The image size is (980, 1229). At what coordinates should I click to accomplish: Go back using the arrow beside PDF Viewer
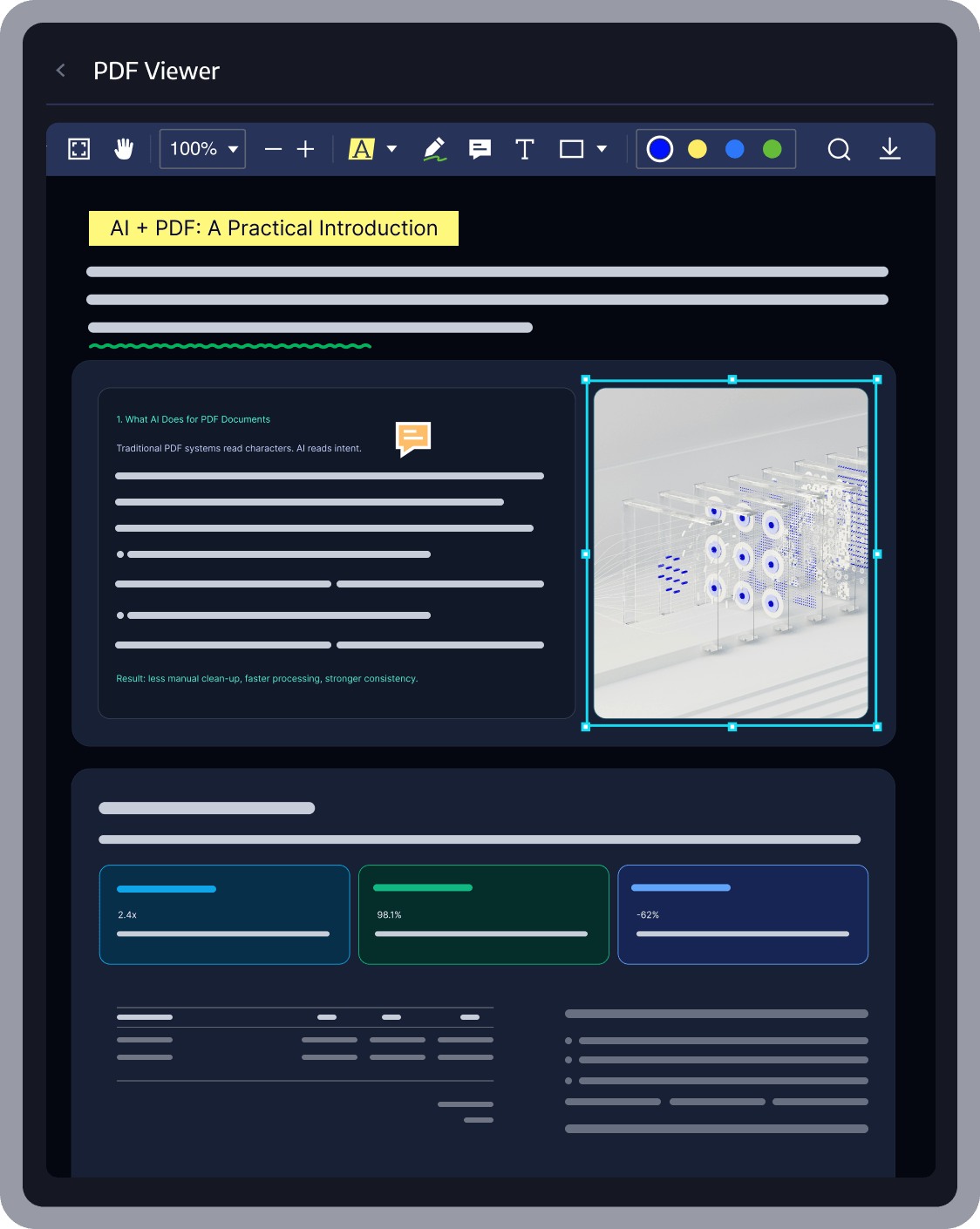click(x=61, y=71)
